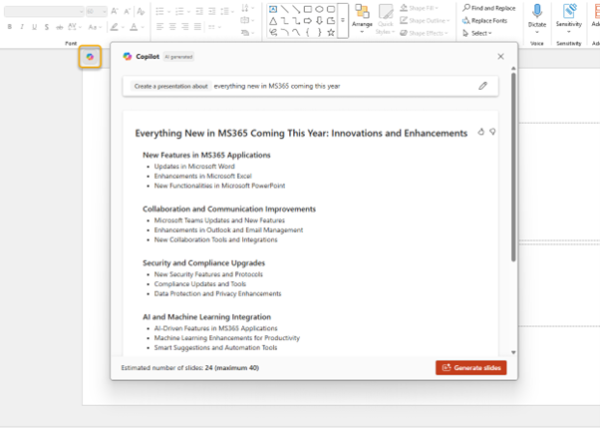Viewport: 600px width, 428px height.
Task: Open the Align Text dropdown
Action: pos(247,20)
